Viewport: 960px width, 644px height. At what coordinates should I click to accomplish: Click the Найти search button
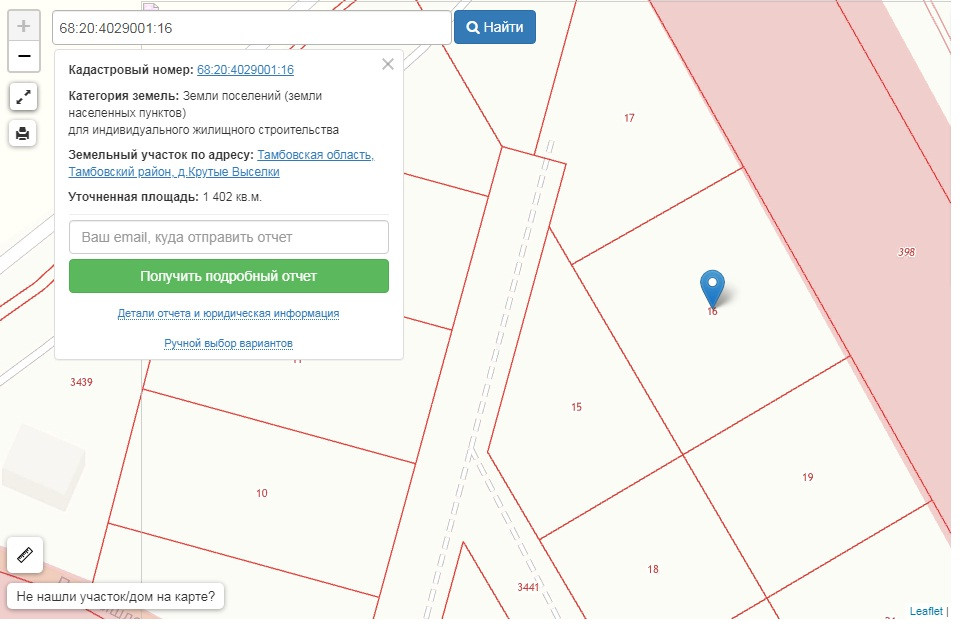[x=495, y=27]
